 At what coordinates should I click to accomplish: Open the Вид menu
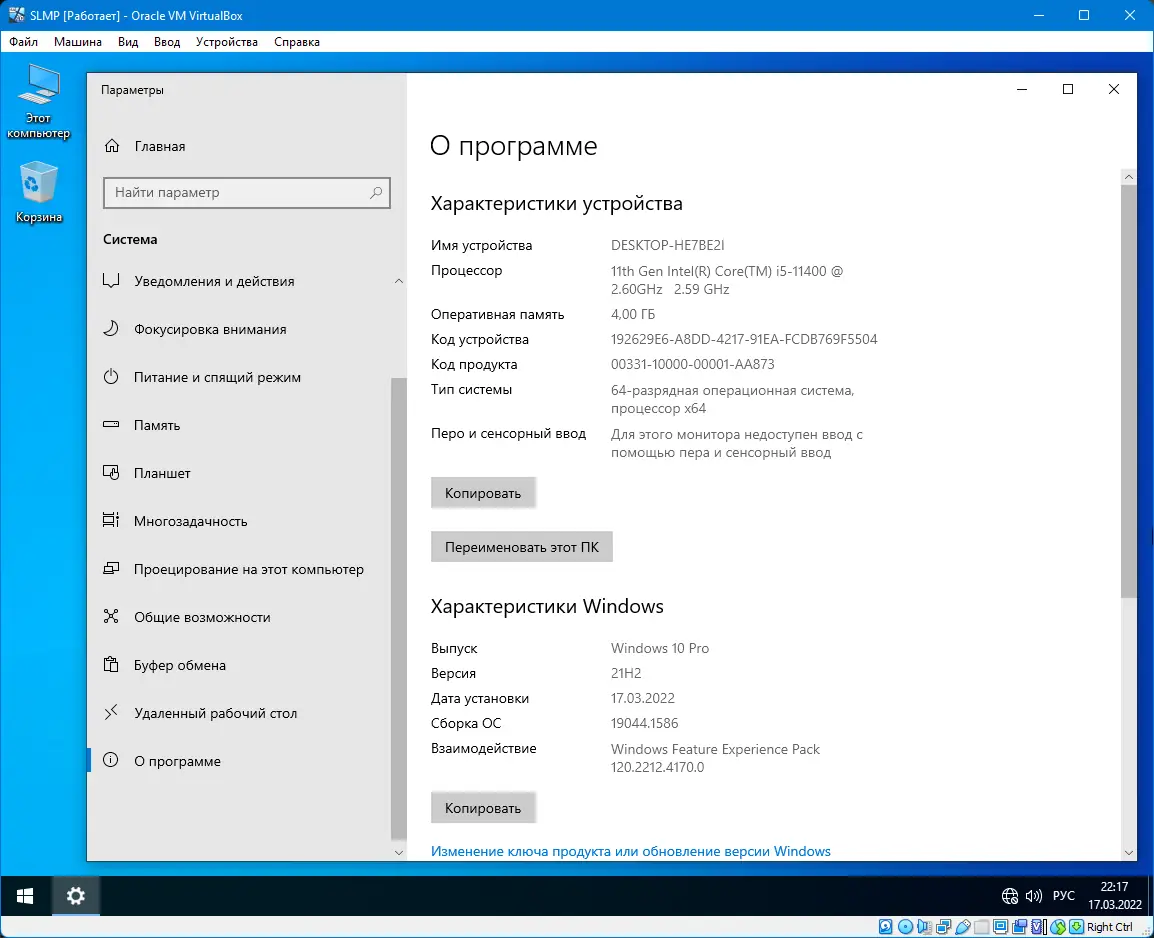pyautogui.click(x=128, y=42)
